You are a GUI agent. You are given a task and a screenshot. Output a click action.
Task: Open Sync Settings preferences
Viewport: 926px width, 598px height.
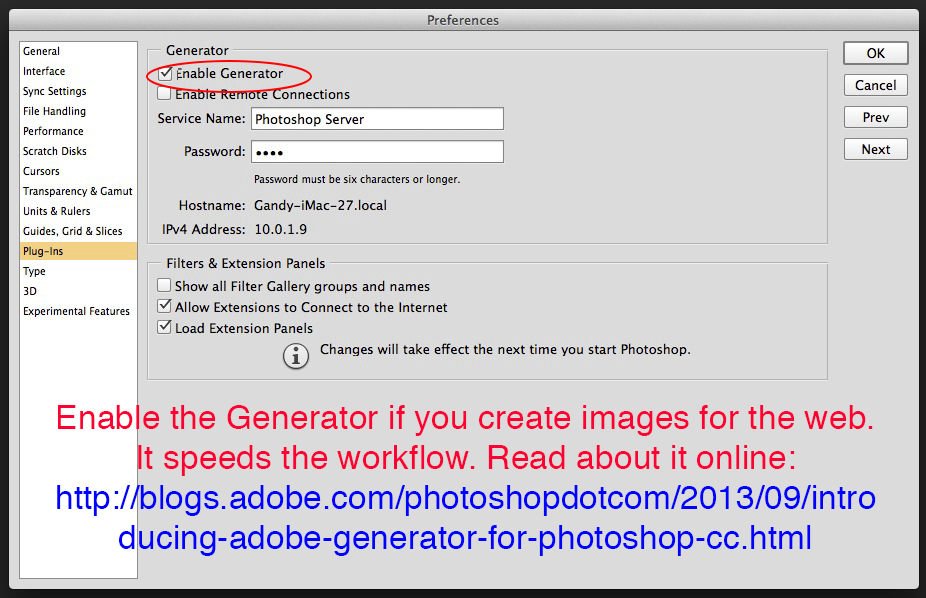[x=78, y=92]
